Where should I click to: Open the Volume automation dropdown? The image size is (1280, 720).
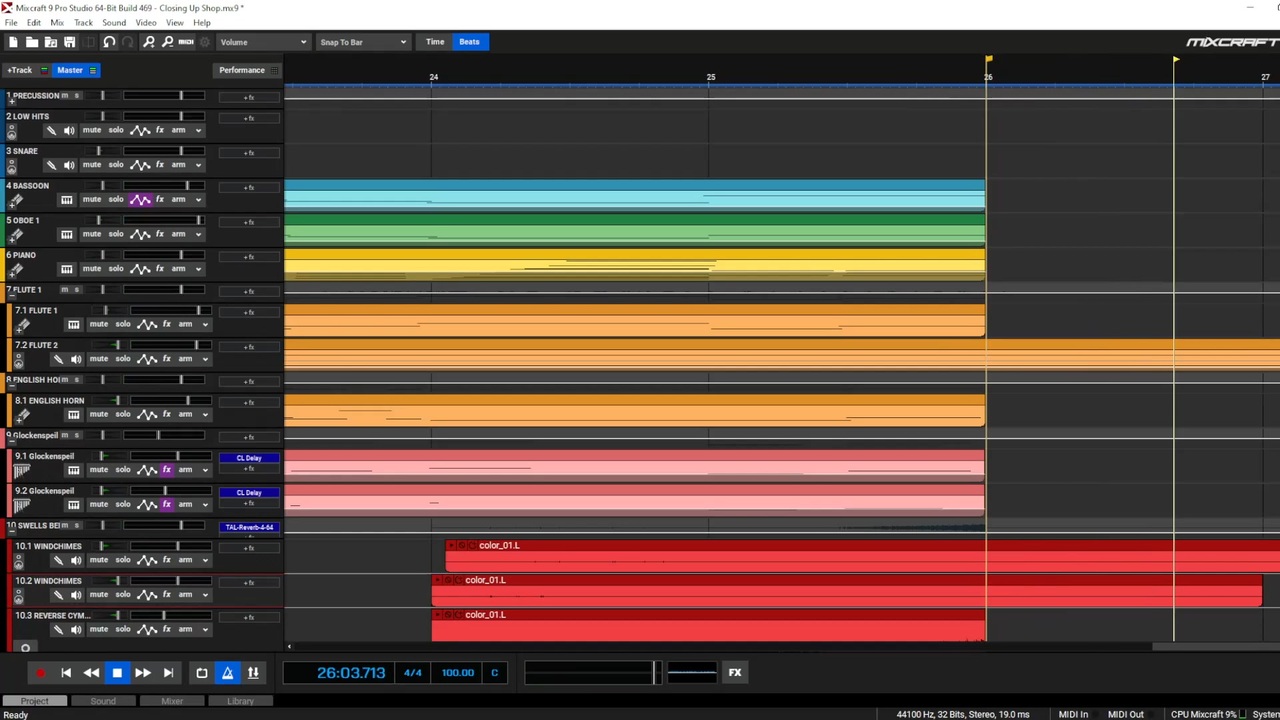tap(263, 42)
